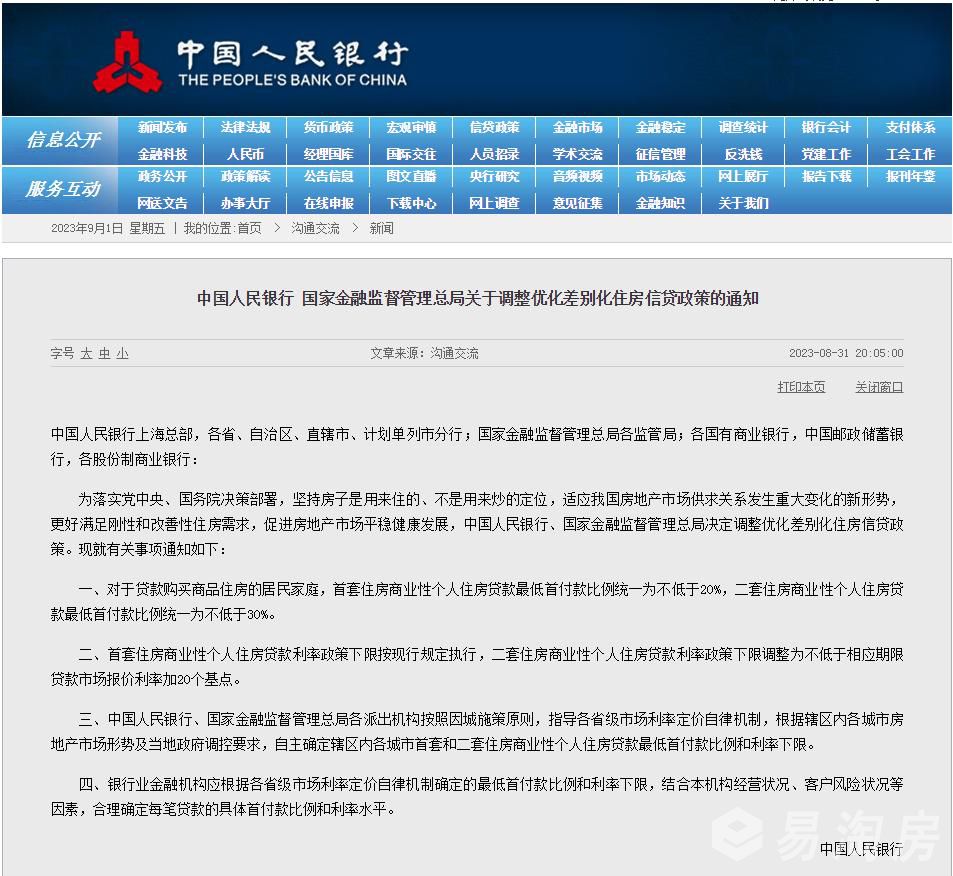Click the article title about 差别化住房信贷政策

(478, 298)
